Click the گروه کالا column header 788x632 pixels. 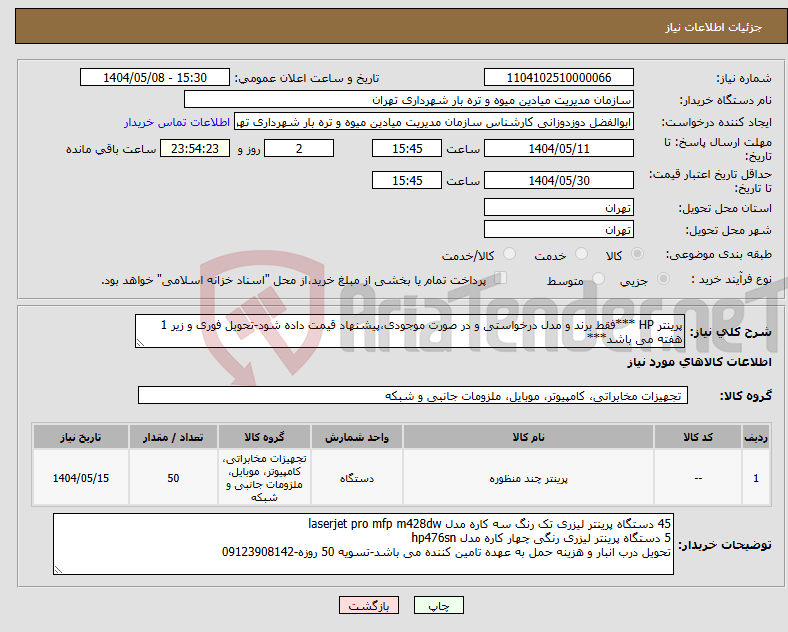coord(264,437)
